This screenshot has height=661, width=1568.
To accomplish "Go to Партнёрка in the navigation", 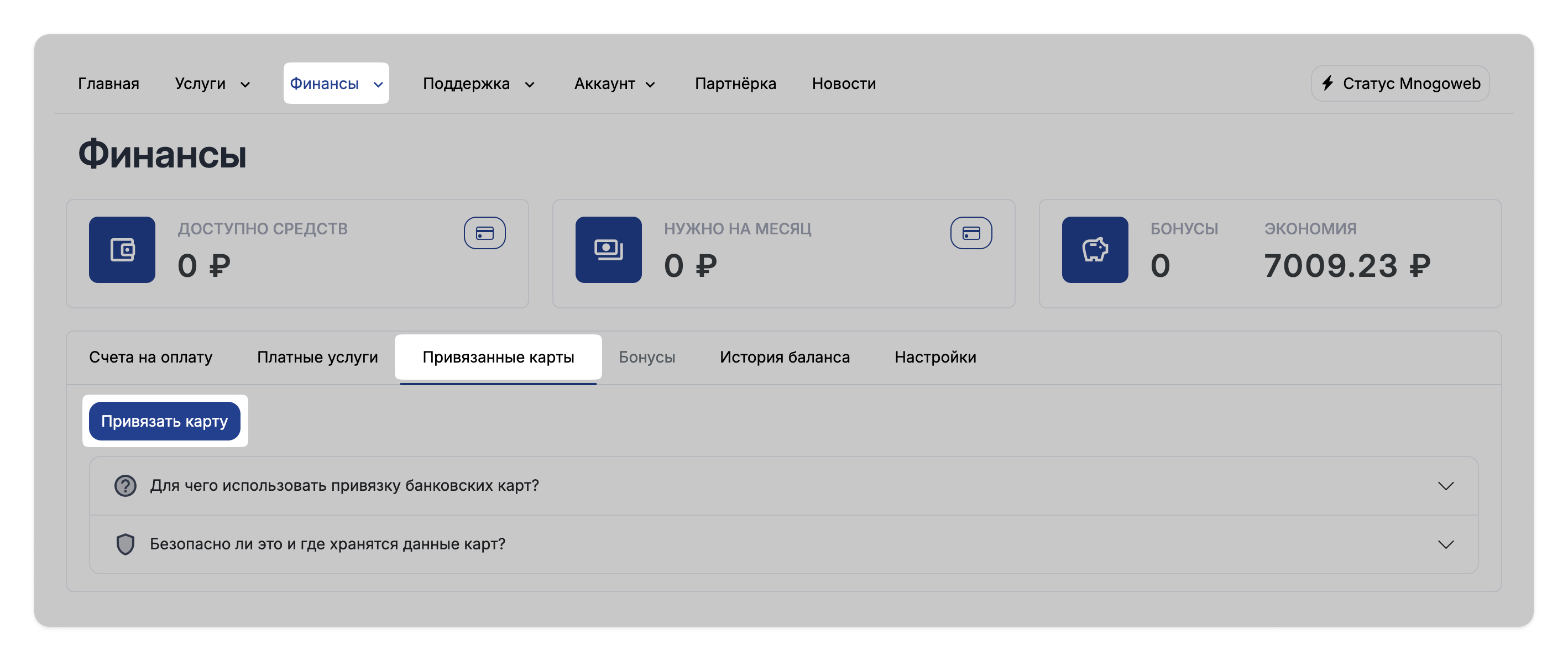I will click(735, 84).
